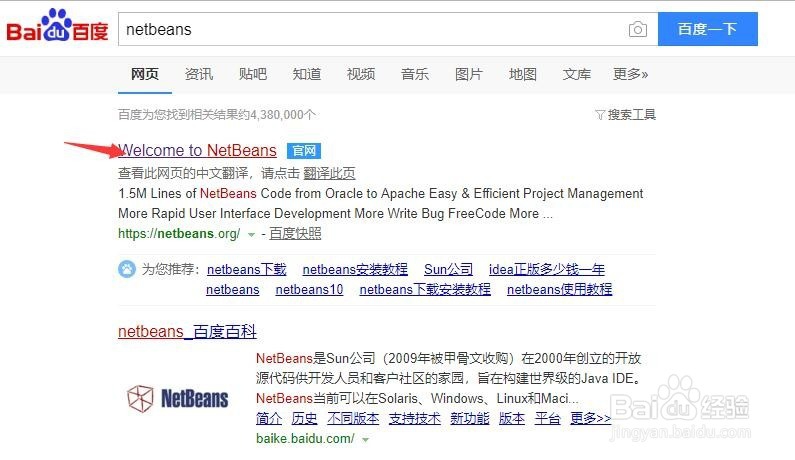The width and height of the screenshot is (795, 460).
Task: Expand dropdown arrow after baike.baidu.com URL
Action: (x=365, y=439)
